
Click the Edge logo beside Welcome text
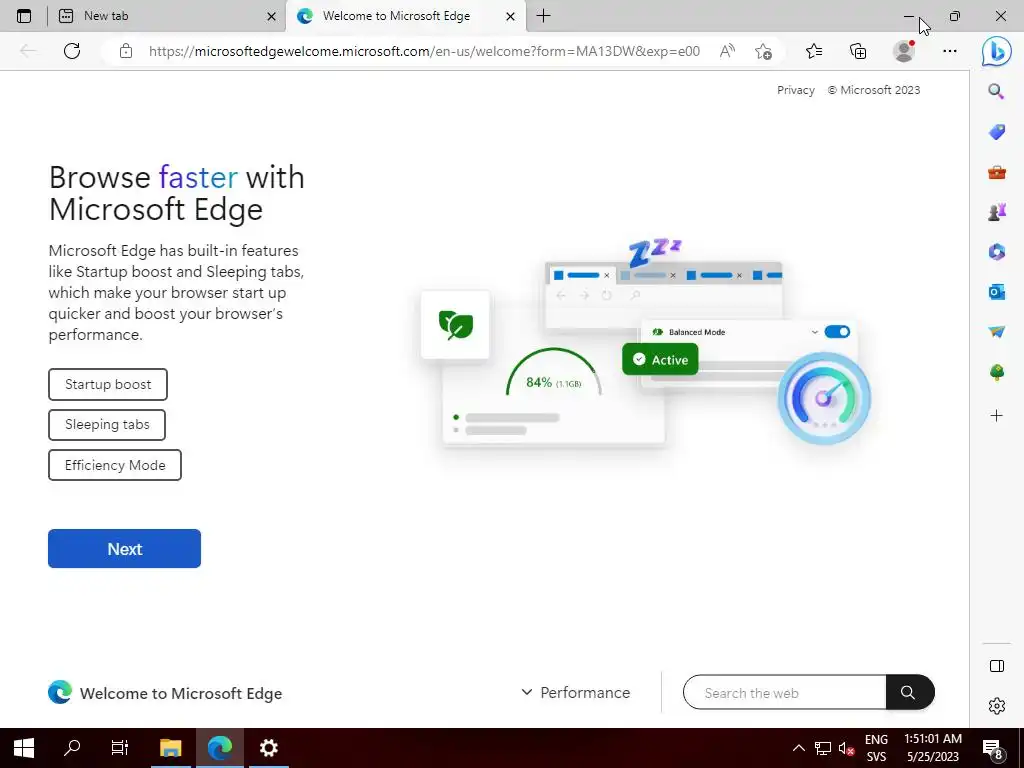click(x=60, y=692)
